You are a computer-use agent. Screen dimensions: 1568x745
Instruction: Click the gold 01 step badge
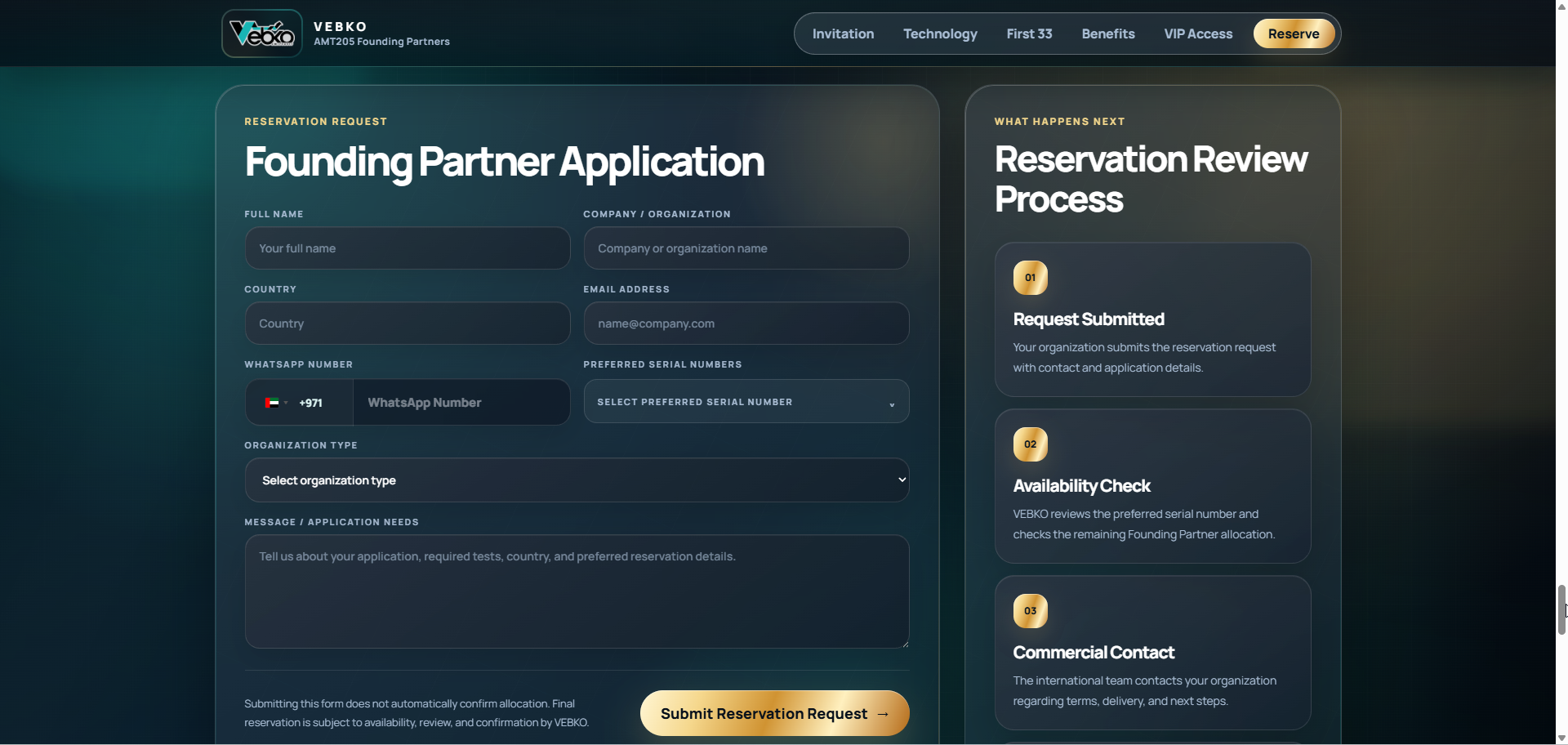pos(1031,278)
